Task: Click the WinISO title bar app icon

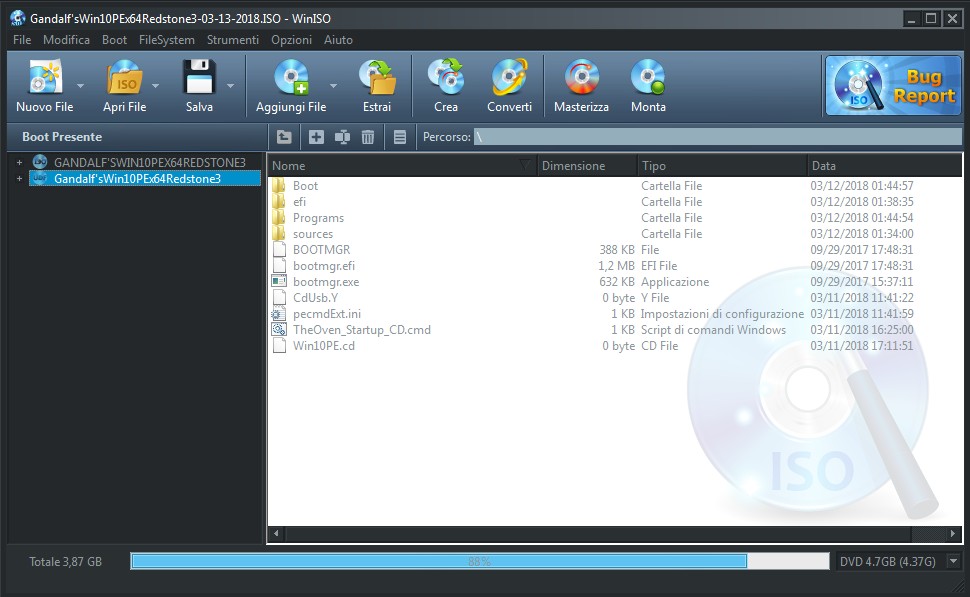Action: point(18,18)
